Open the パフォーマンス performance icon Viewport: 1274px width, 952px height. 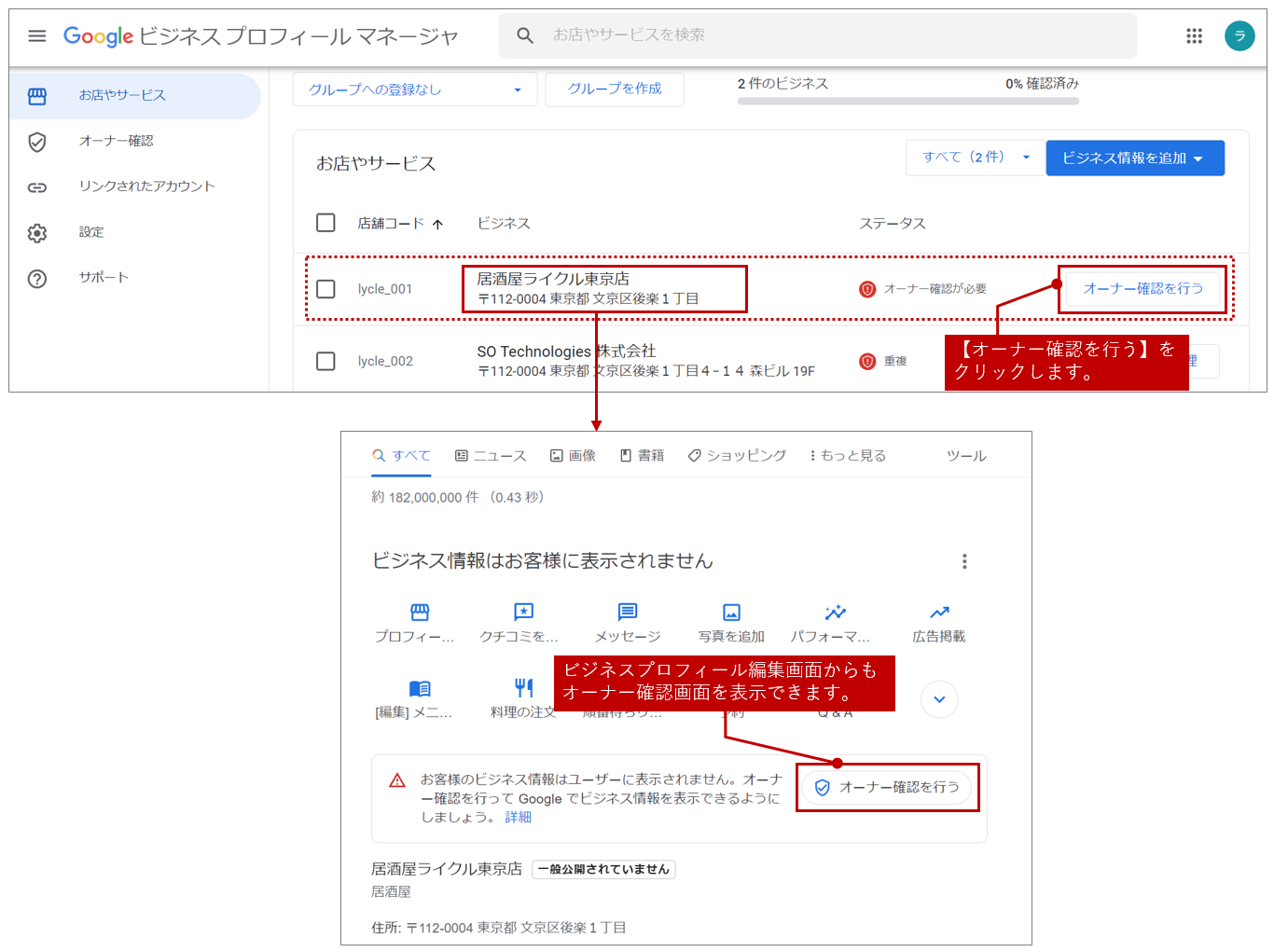click(x=835, y=613)
